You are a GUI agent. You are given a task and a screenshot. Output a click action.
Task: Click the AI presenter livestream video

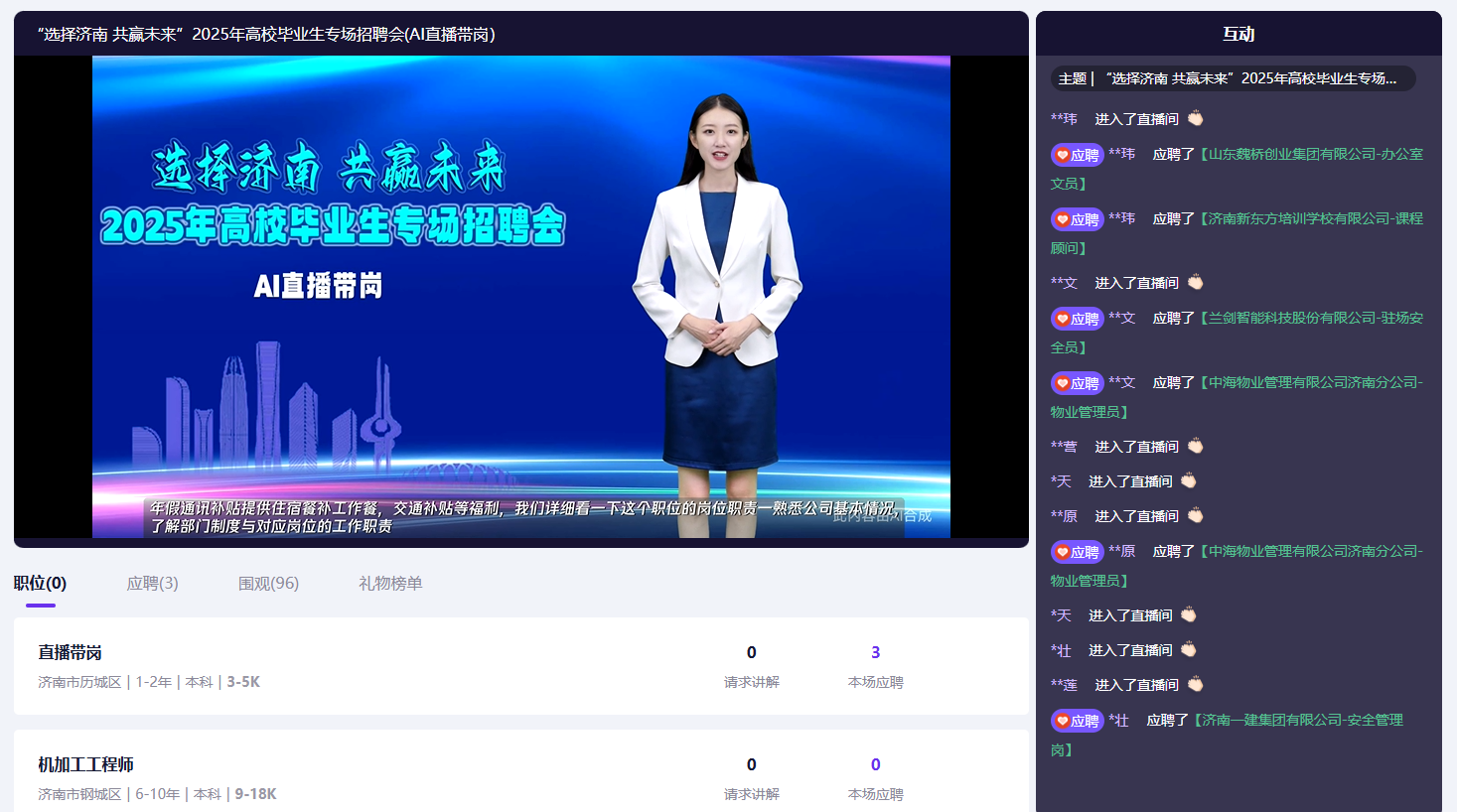(x=520, y=296)
